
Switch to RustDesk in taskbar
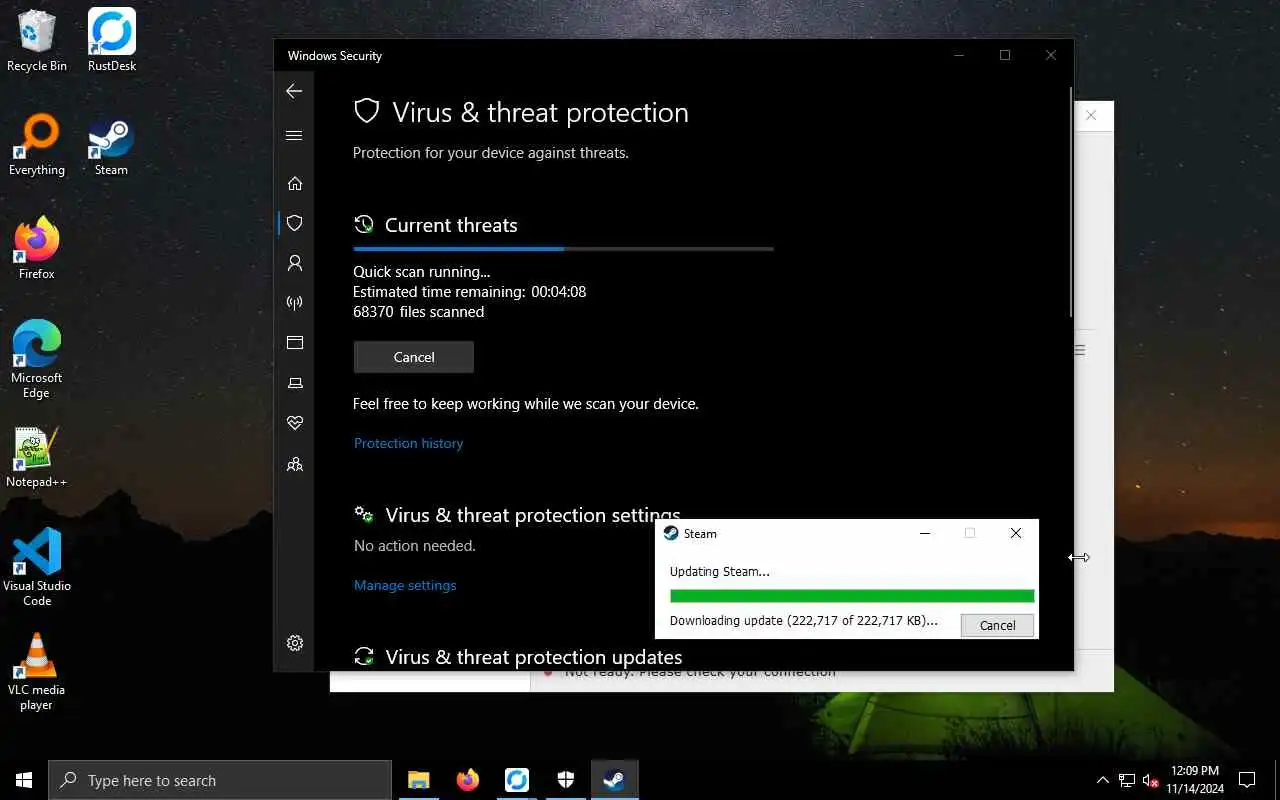[517, 780]
